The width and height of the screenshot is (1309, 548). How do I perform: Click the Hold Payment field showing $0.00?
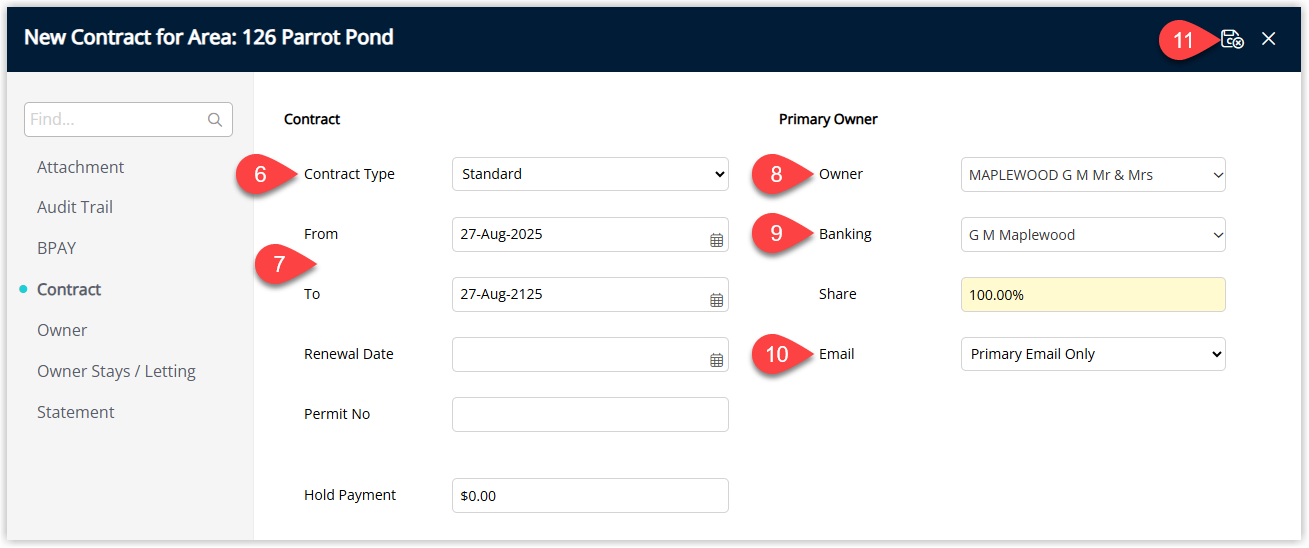coord(590,495)
